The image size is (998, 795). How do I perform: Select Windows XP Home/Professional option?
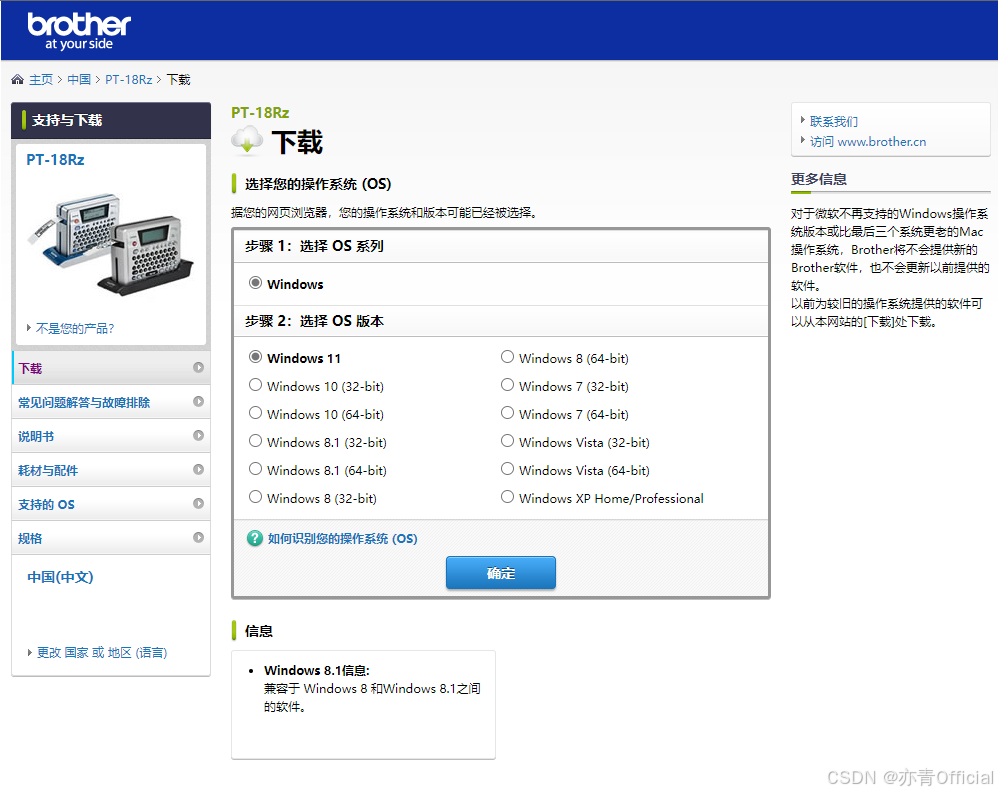[x=507, y=497]
